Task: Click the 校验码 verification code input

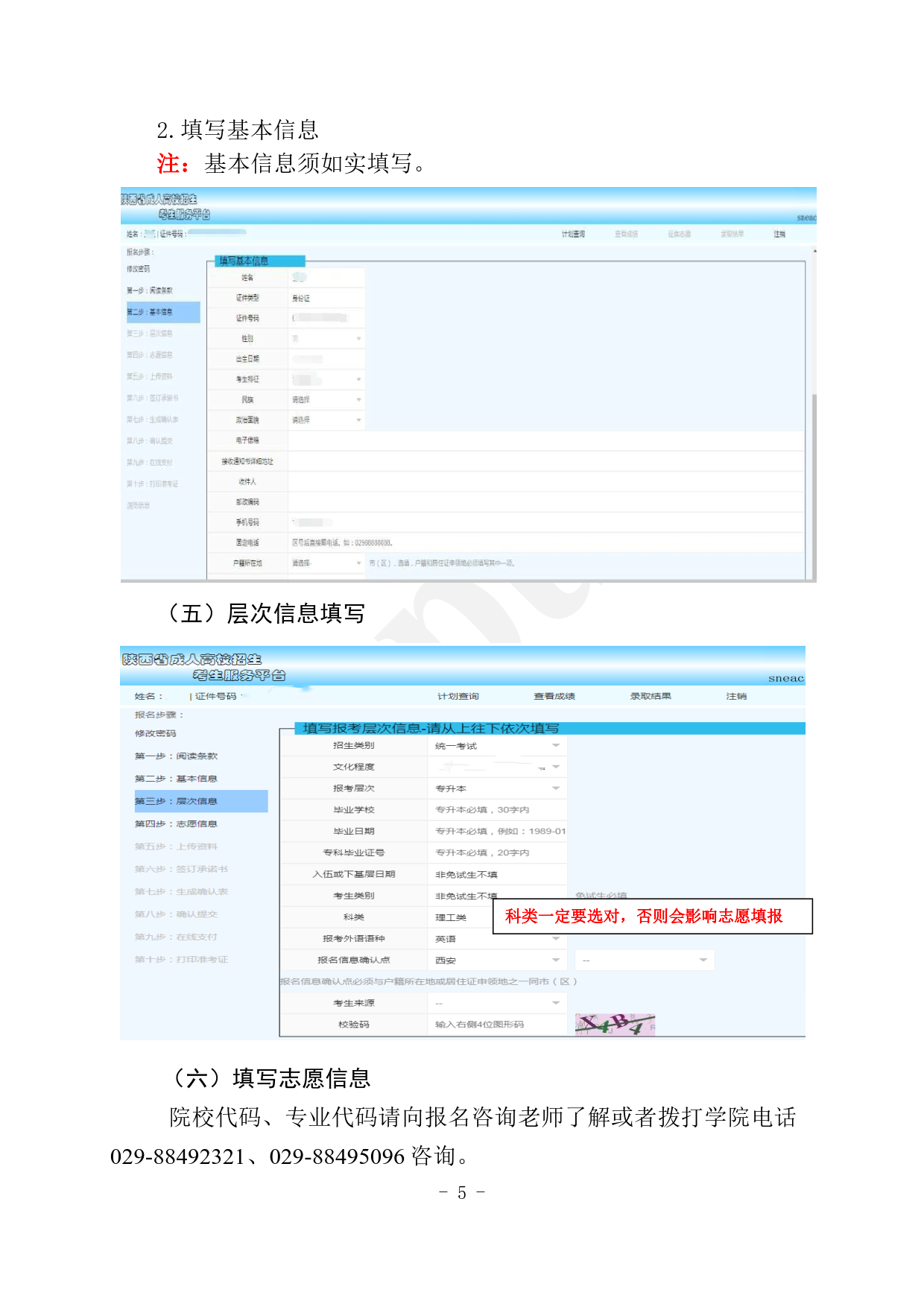Action: point(497,1025)
